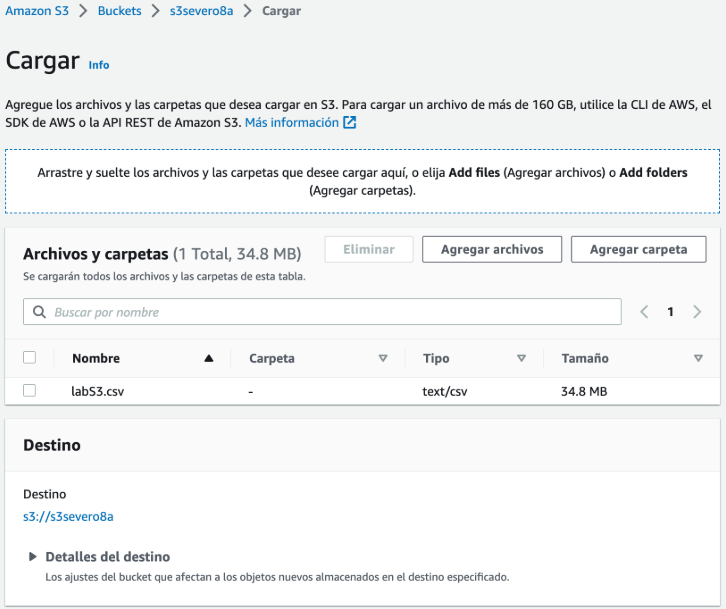
Task: Navigate to Buckets breadcrumb
Action: tap(119, 11)
